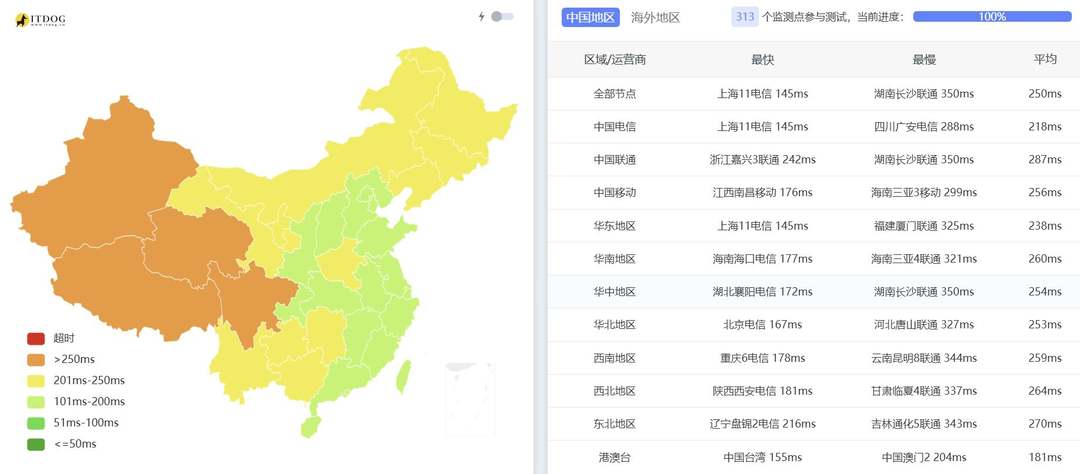Click the orange >250ms legend swatch
Viewport: 1080px width, 474px height.
pyautogui.click(x=36, y=359)
